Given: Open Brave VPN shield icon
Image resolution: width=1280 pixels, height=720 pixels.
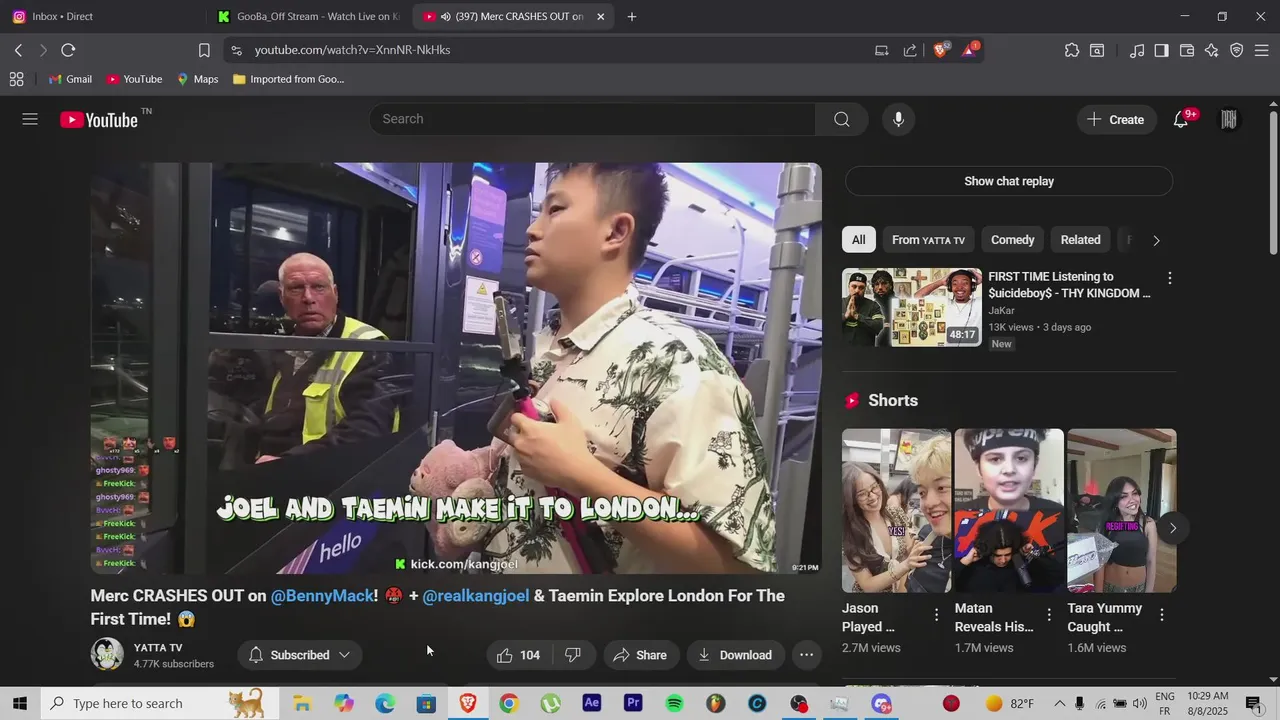Looking at the screenshot, I should [x=1236, y=50].
